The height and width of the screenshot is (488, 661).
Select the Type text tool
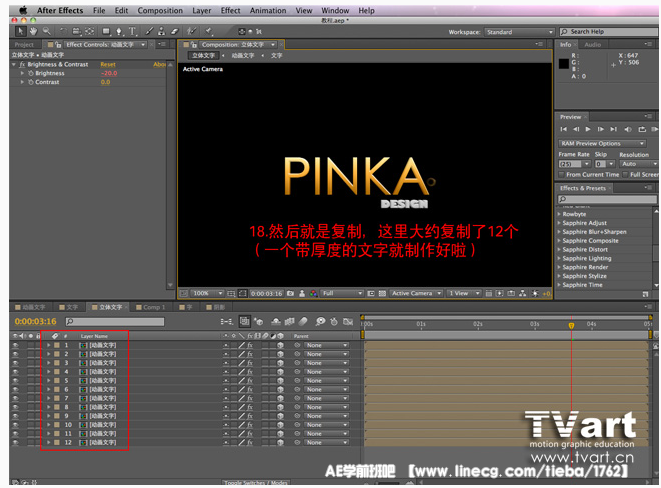[x=132, y=31]
